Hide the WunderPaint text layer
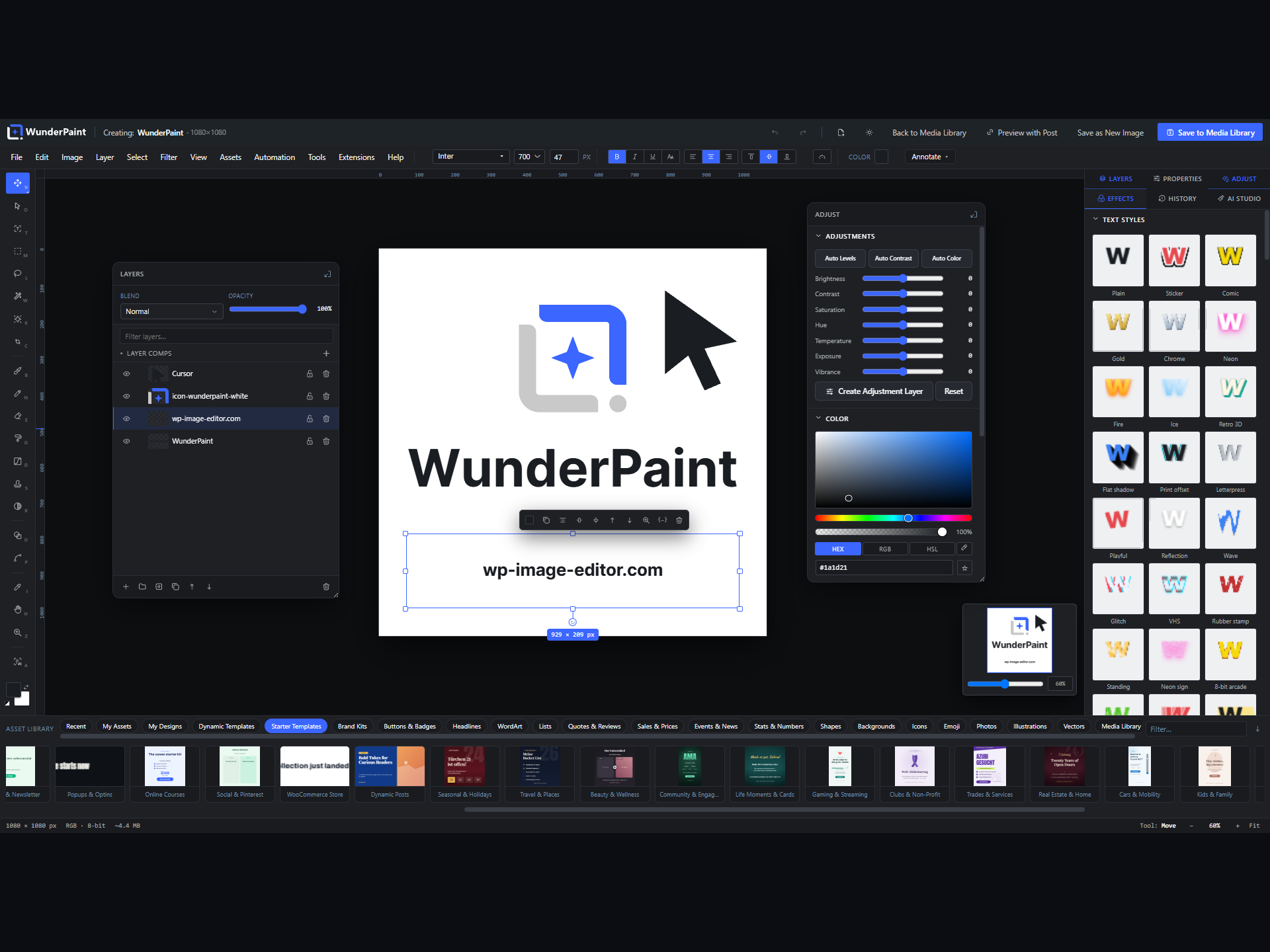 click(126, 441)
